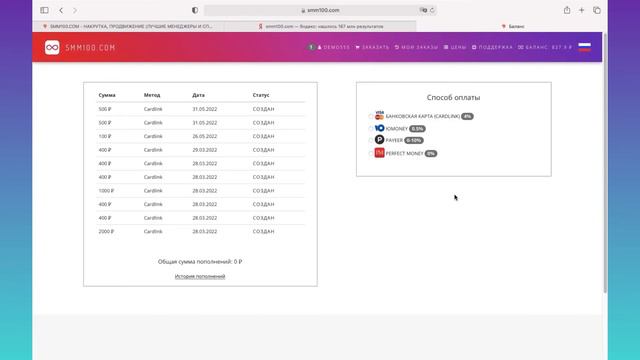The height and width of the screenshot is (360, 640).
Task: Click the 100 ₽ amount cell
Action: point(105,136)
